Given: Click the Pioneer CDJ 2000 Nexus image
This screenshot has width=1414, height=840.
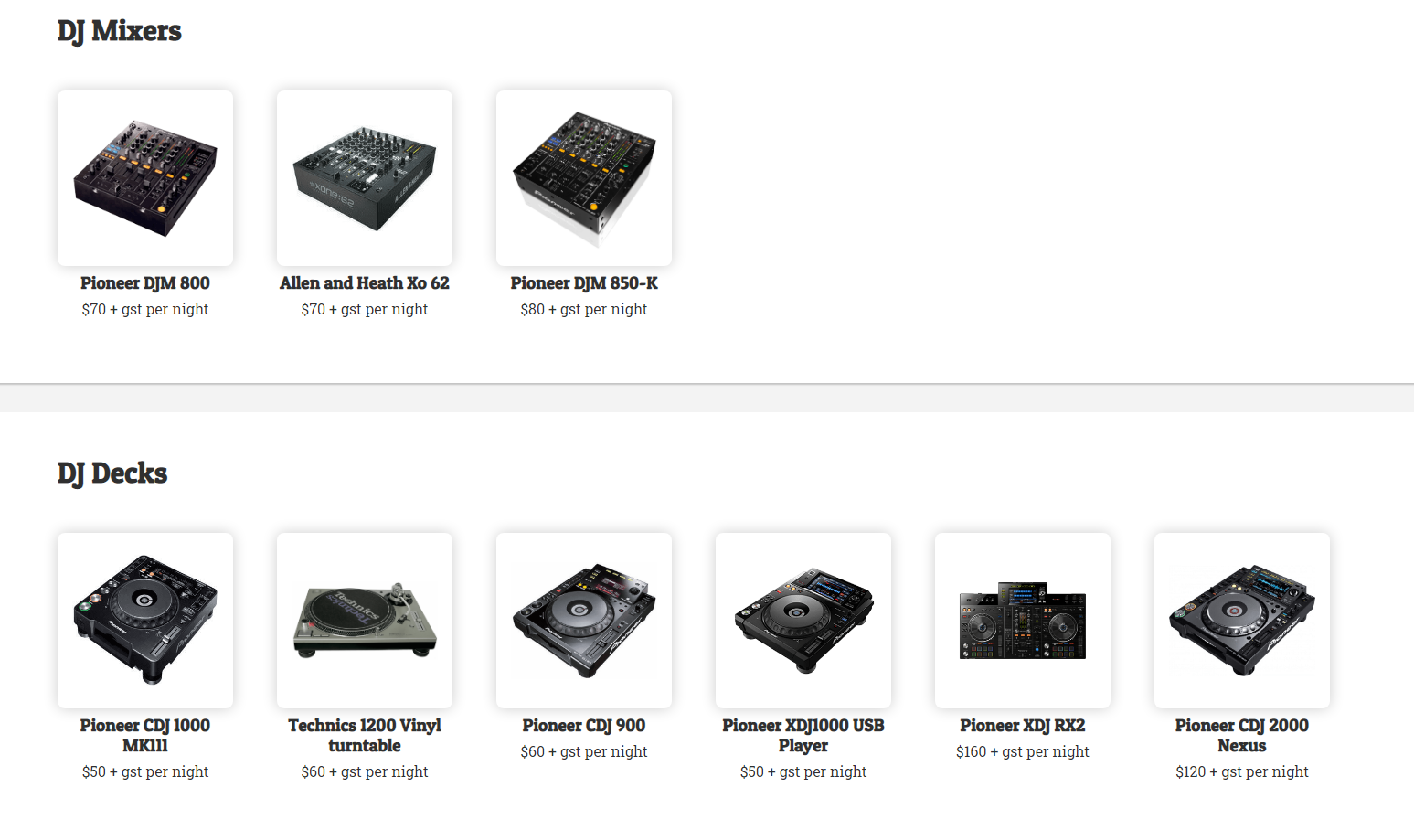Looking at the screenshot, I should (1242, 621).
